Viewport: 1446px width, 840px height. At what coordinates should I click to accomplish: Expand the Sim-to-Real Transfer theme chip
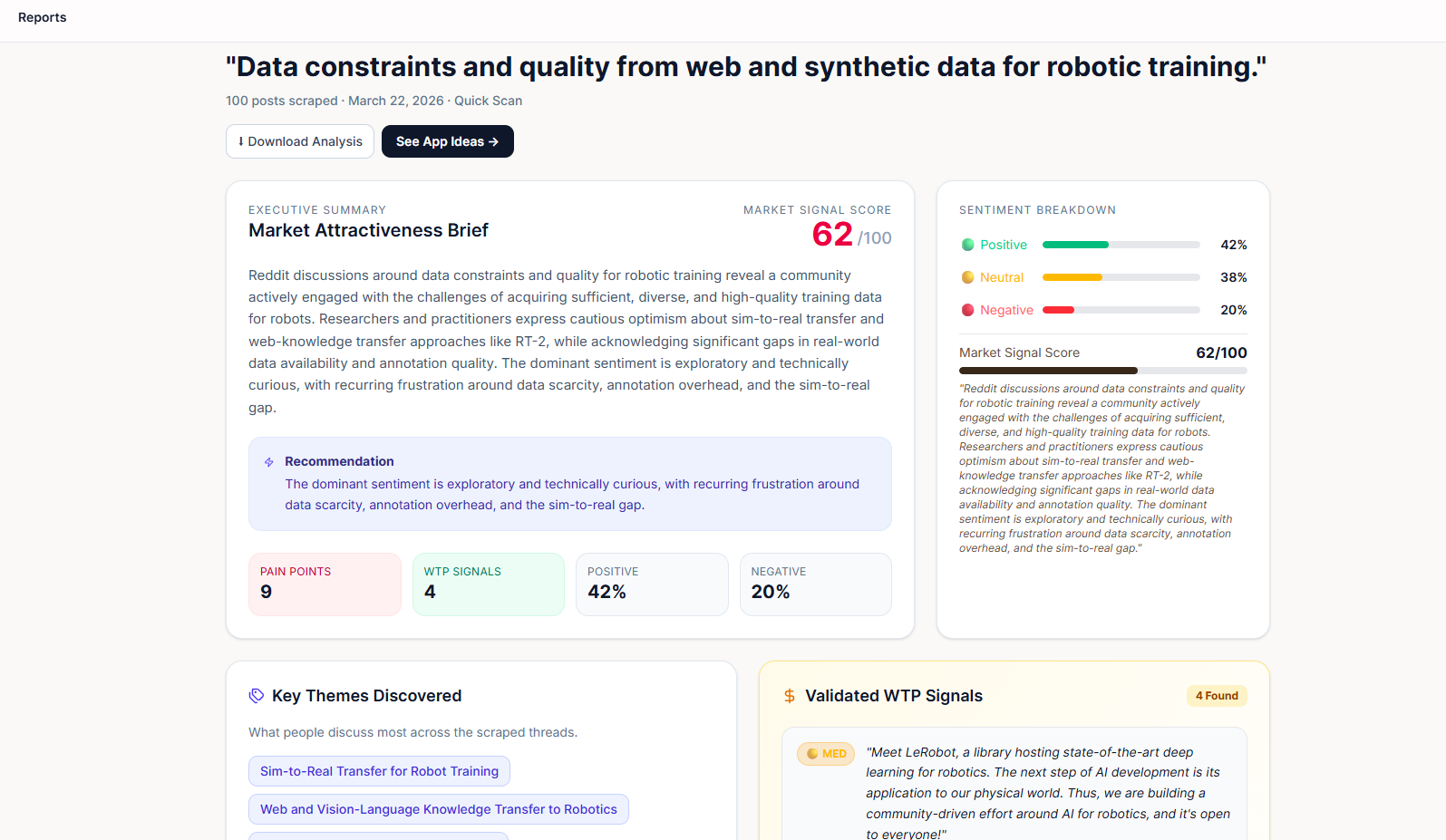(379, 771)
